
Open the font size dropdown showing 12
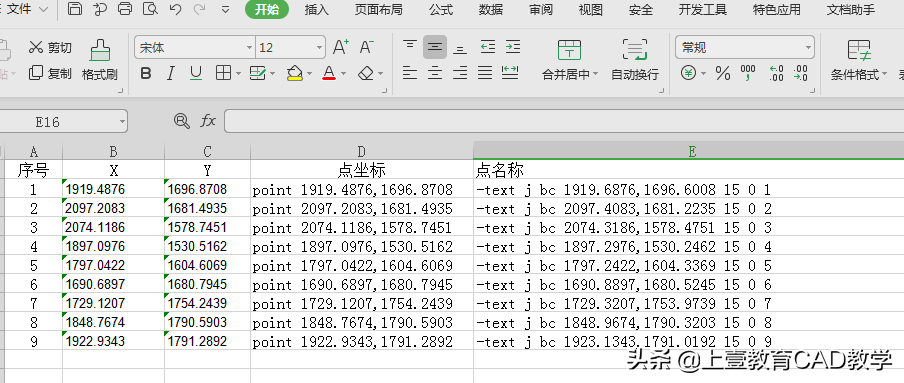319,47
